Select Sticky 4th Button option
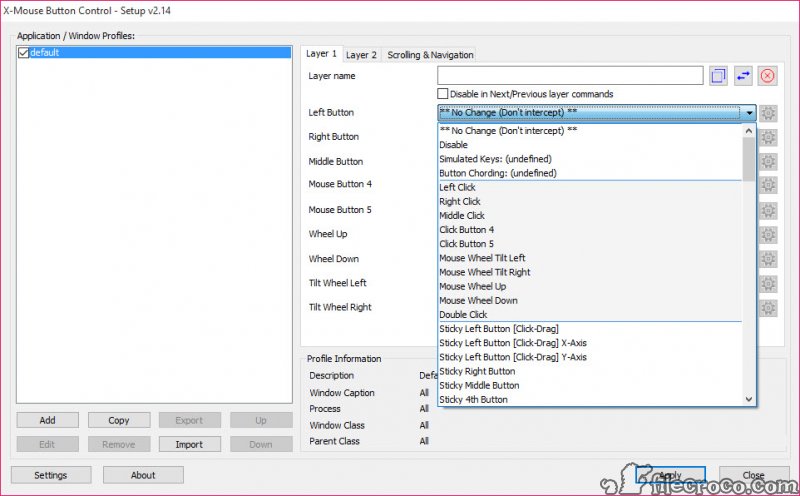The height and width of the screenshot is (496, 800). [x=590, y=400]
